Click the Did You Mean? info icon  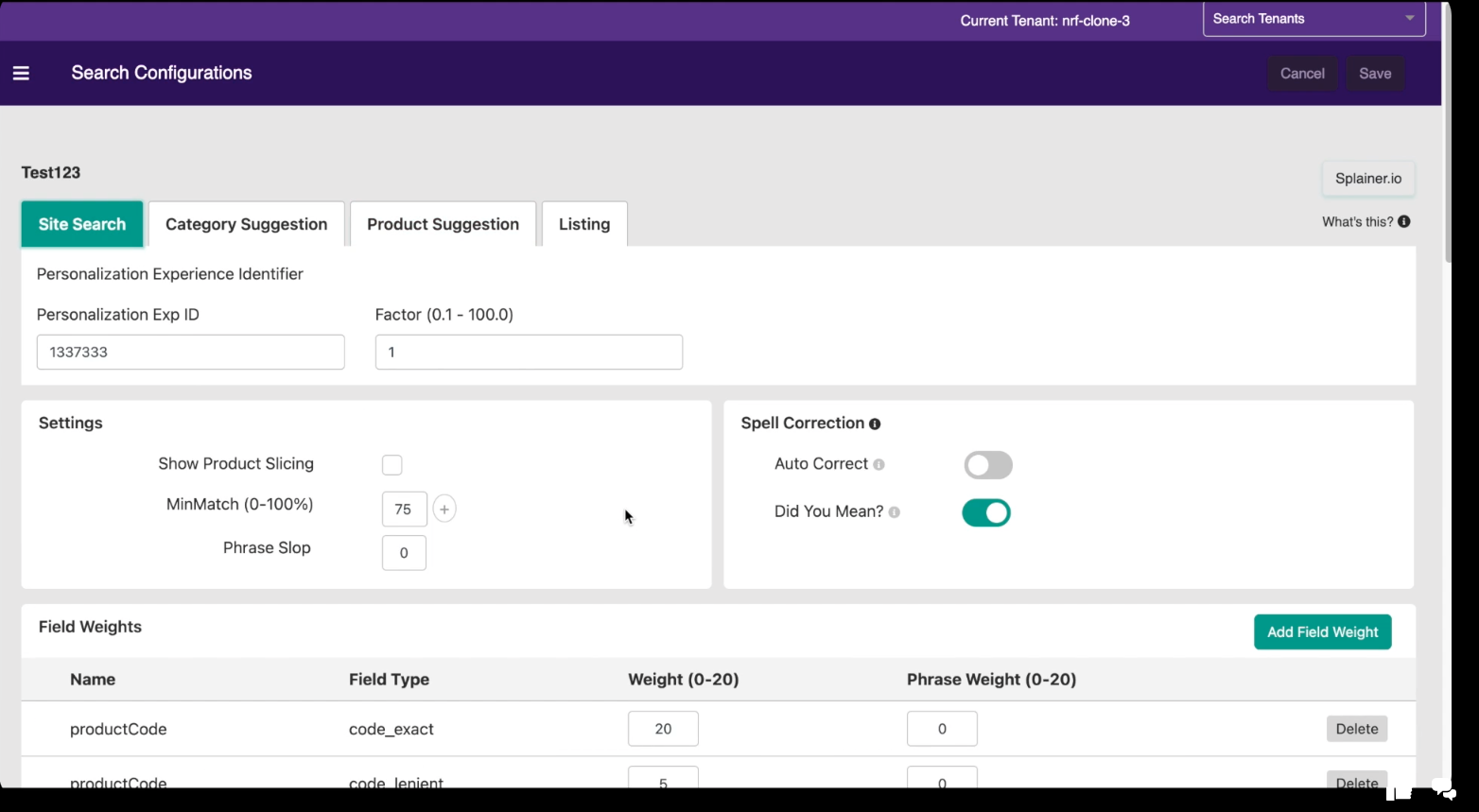coord(894,512)
